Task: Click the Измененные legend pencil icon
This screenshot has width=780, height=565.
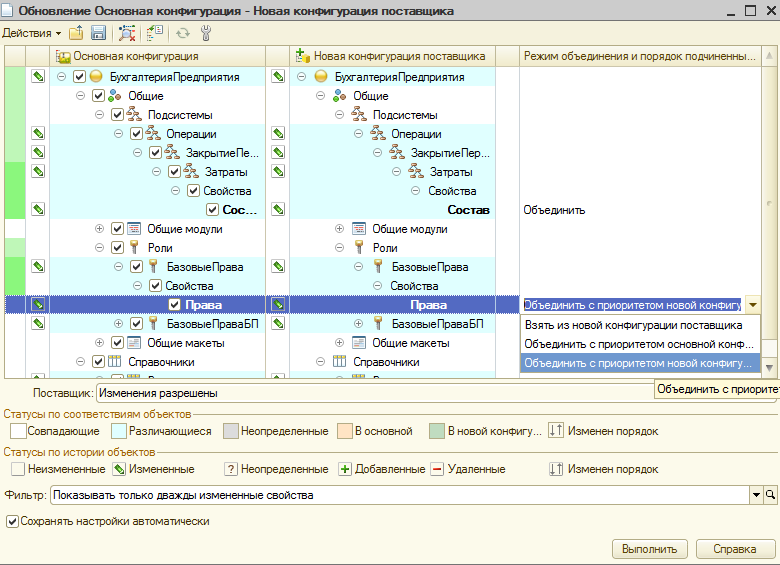Action: 119,469
